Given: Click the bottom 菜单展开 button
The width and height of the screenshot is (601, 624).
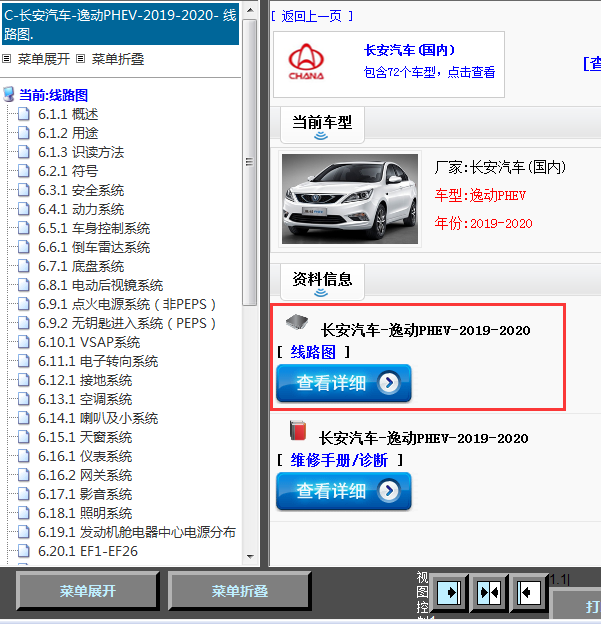Looking at the screenshot, I should pos(88,591).
